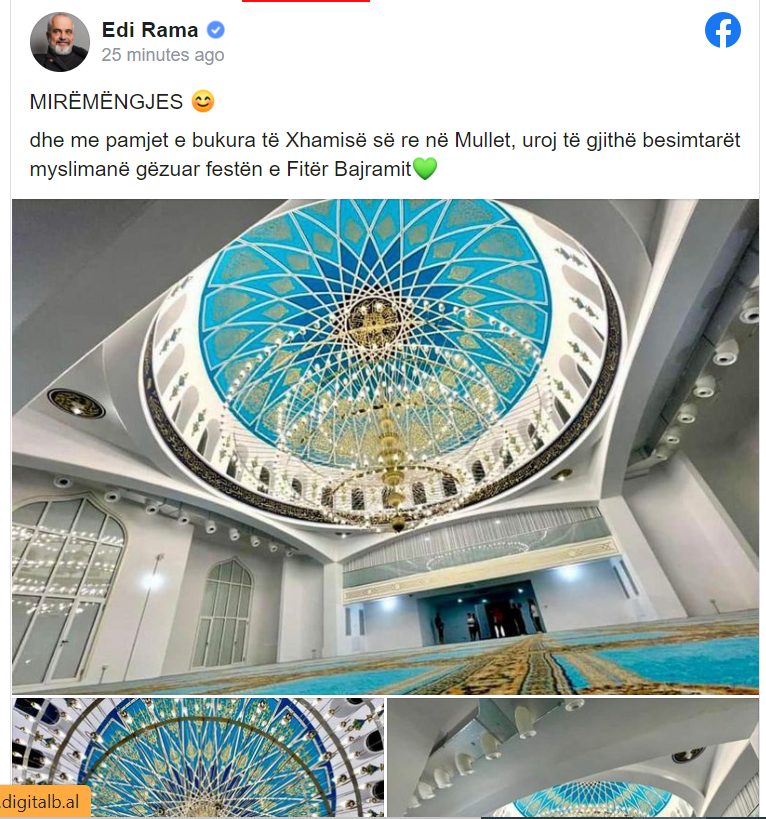Click the digitalb.al watermark label
The height and width of the screenshot is (819, 766).
(x=42, y=802)
